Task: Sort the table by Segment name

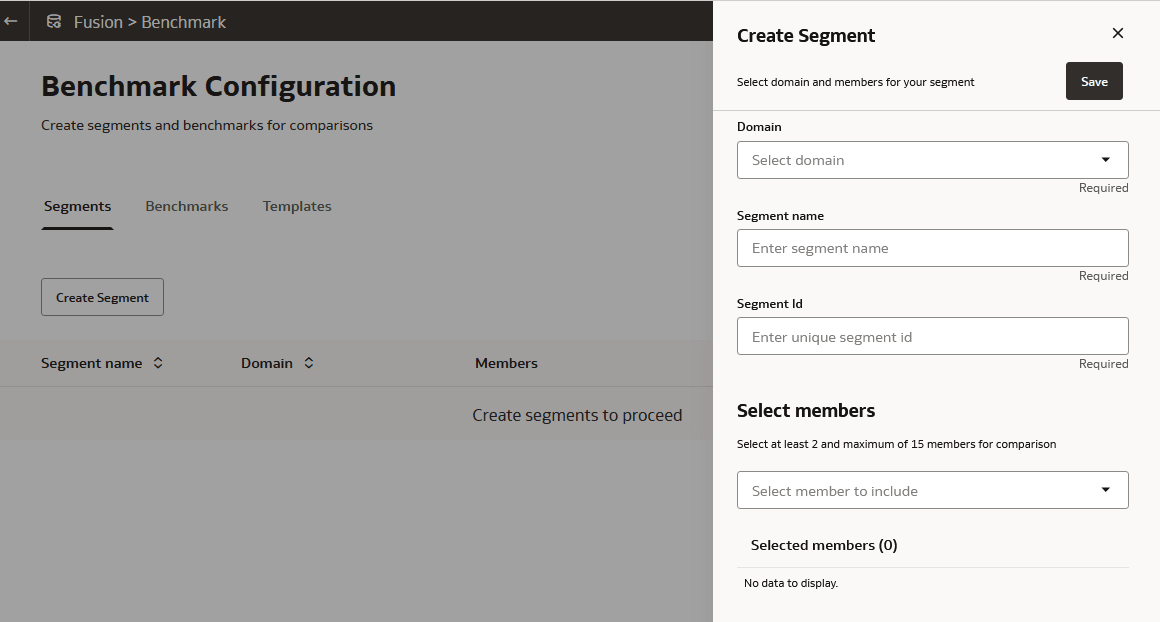Action: point(90,363)
